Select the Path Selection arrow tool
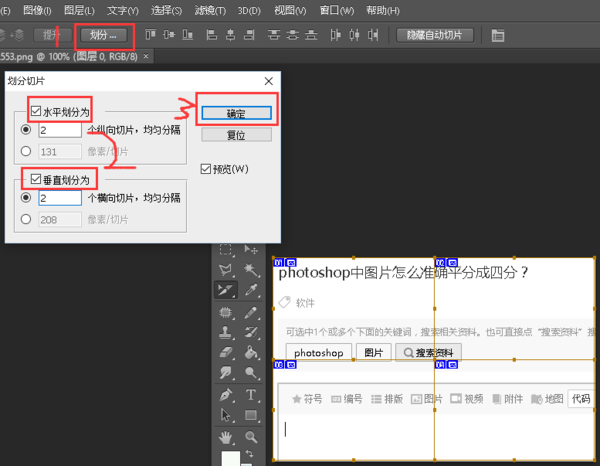600x466 pixels. click(x=225, y=415)
